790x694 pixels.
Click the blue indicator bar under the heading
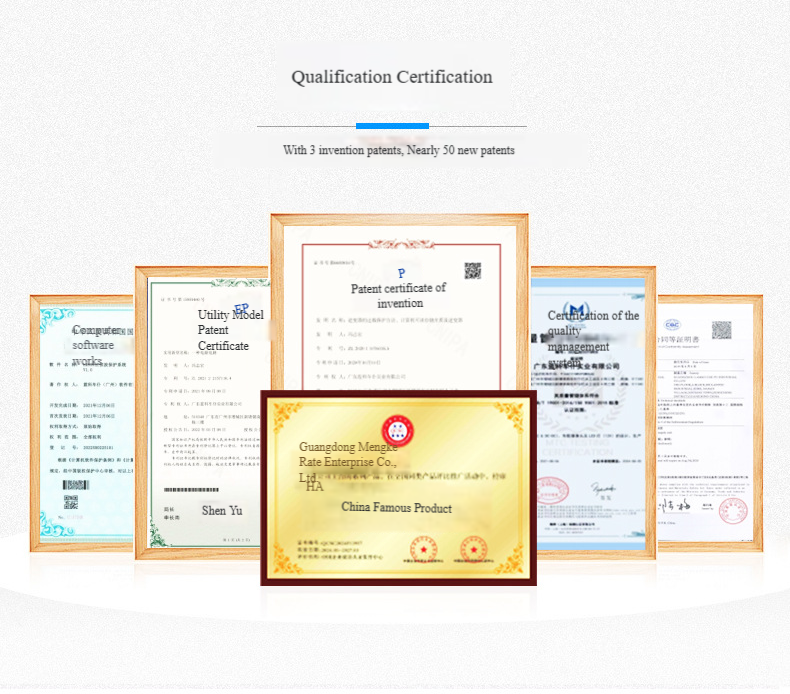pyautogui.click(x=392, y=126)
